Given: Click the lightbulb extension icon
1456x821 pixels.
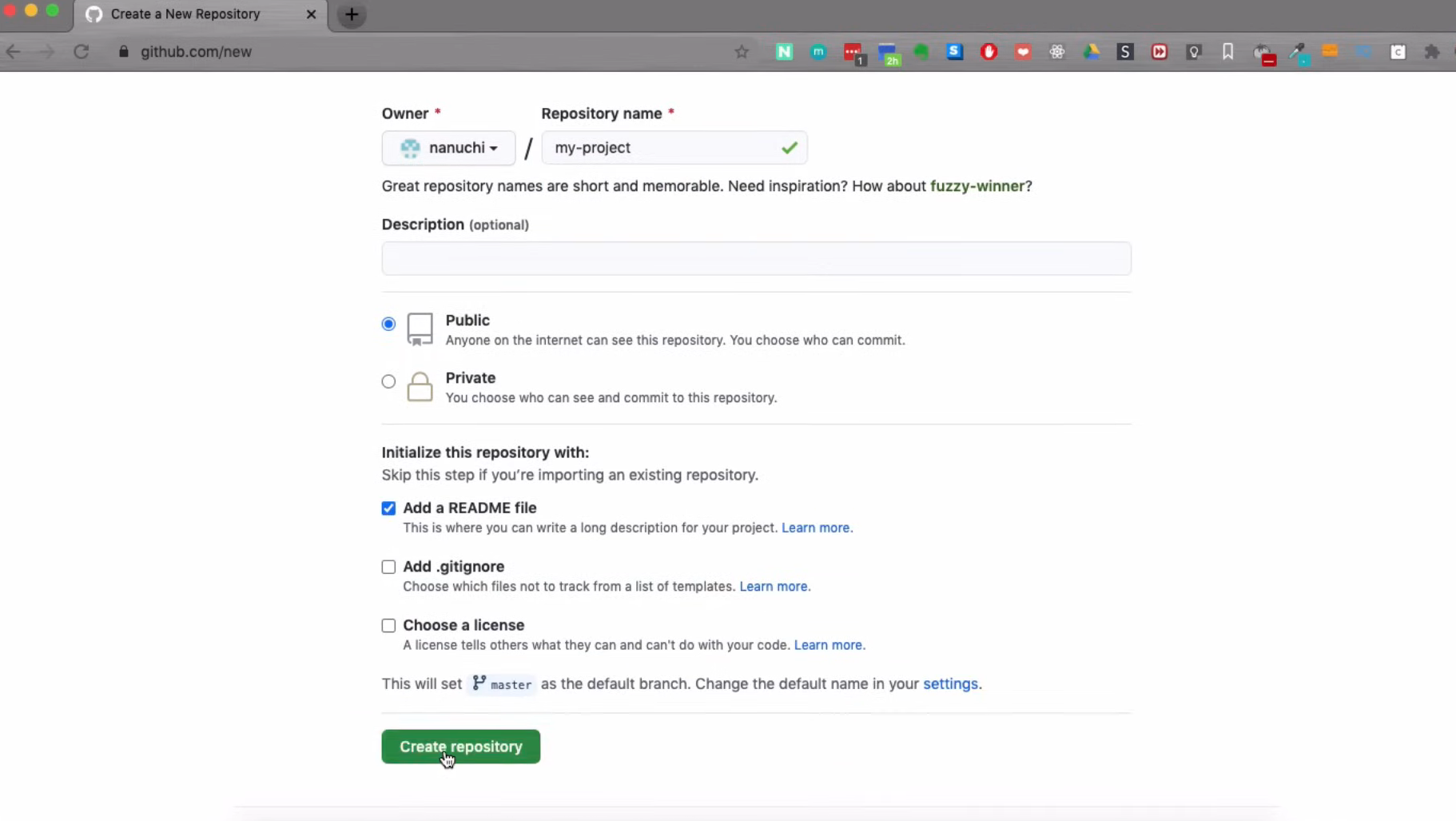Looking at the screenshot, I should [x=1194, y=52].
